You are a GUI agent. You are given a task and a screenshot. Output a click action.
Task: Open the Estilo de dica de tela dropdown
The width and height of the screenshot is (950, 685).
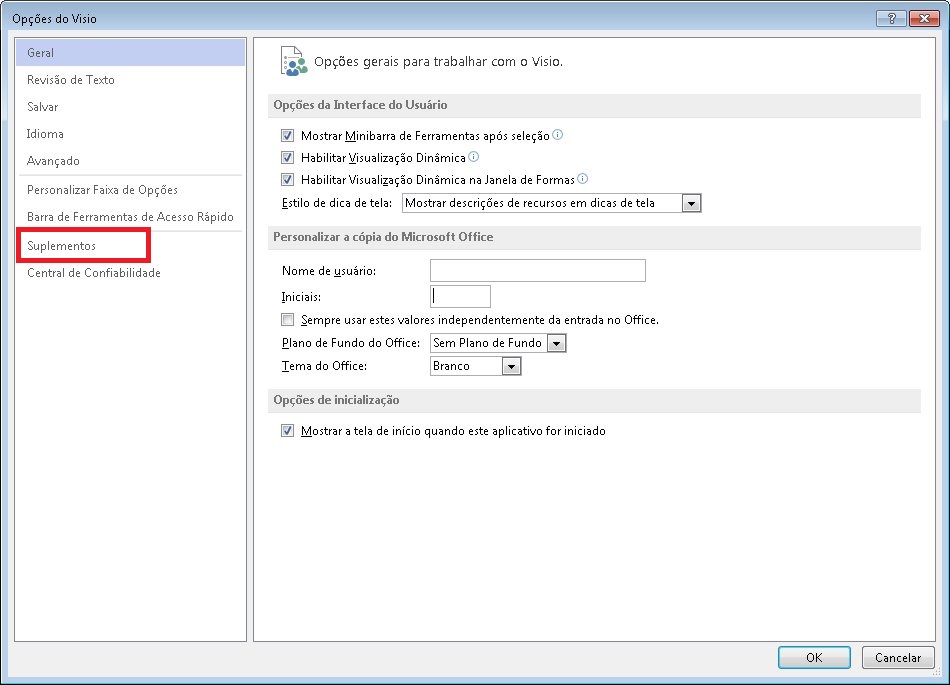pos(690,202)
